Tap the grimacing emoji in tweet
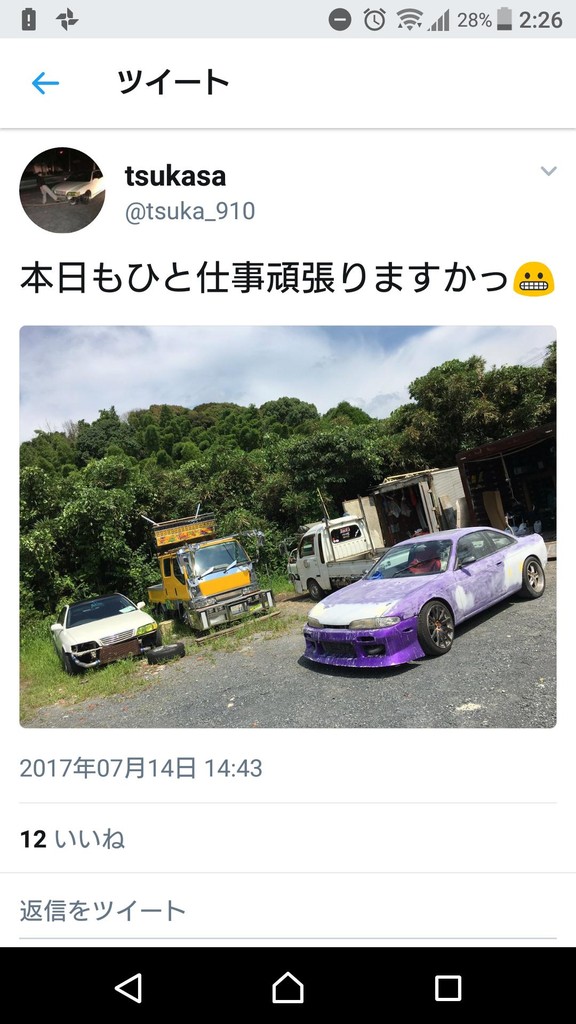Image resolution: width=576 pixels, height=1024 pixels. pyautogui.click(x=534, y=280)
